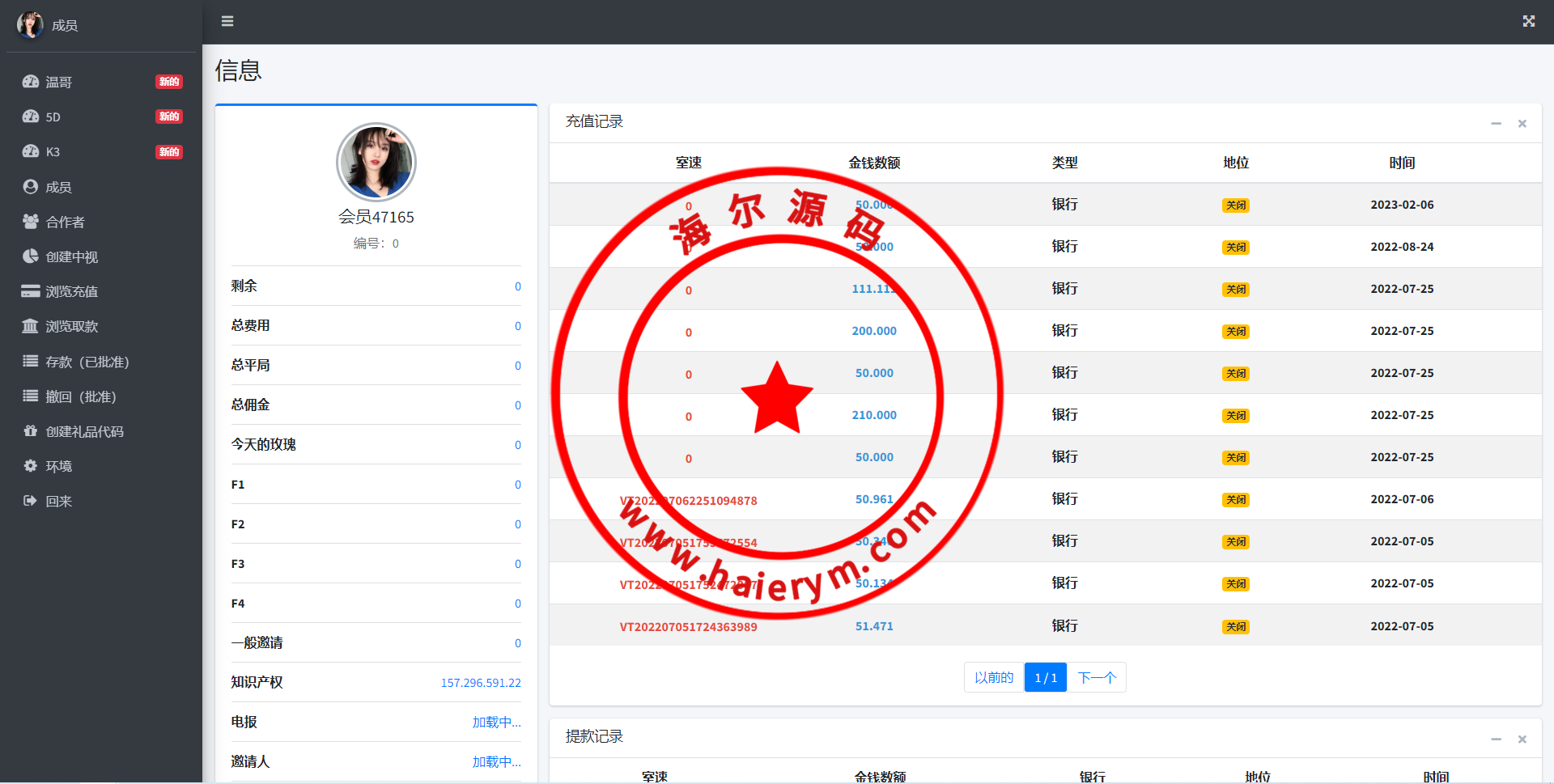Open 合作者 group icon in sidebar
Image resolution: width=1554 pixels, height=784 pixels.
click(31, 222)
